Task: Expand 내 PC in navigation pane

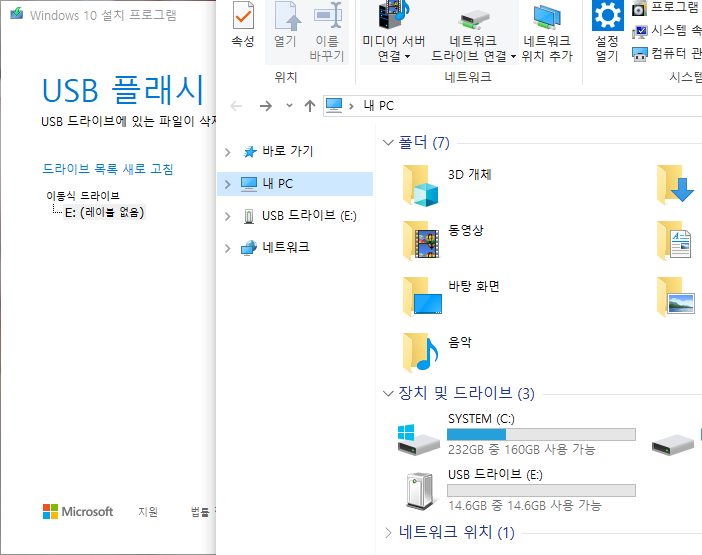Action: (227, 184)
